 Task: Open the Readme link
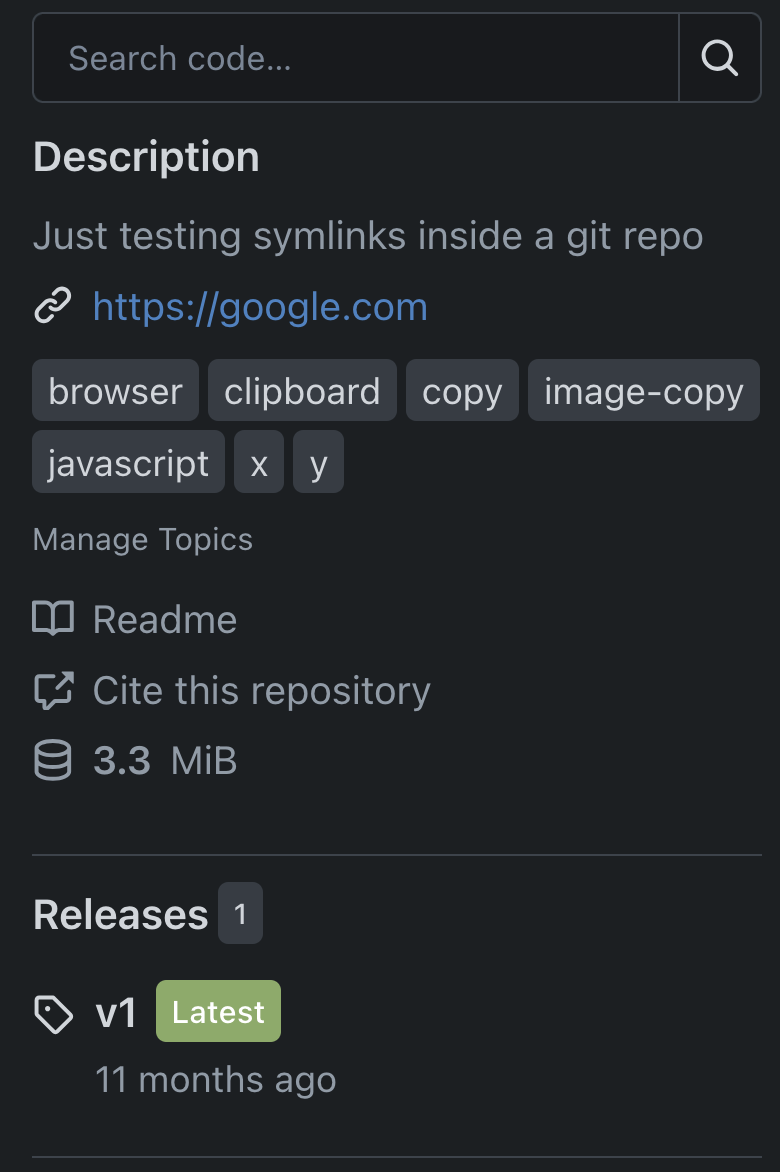point(165,620)
